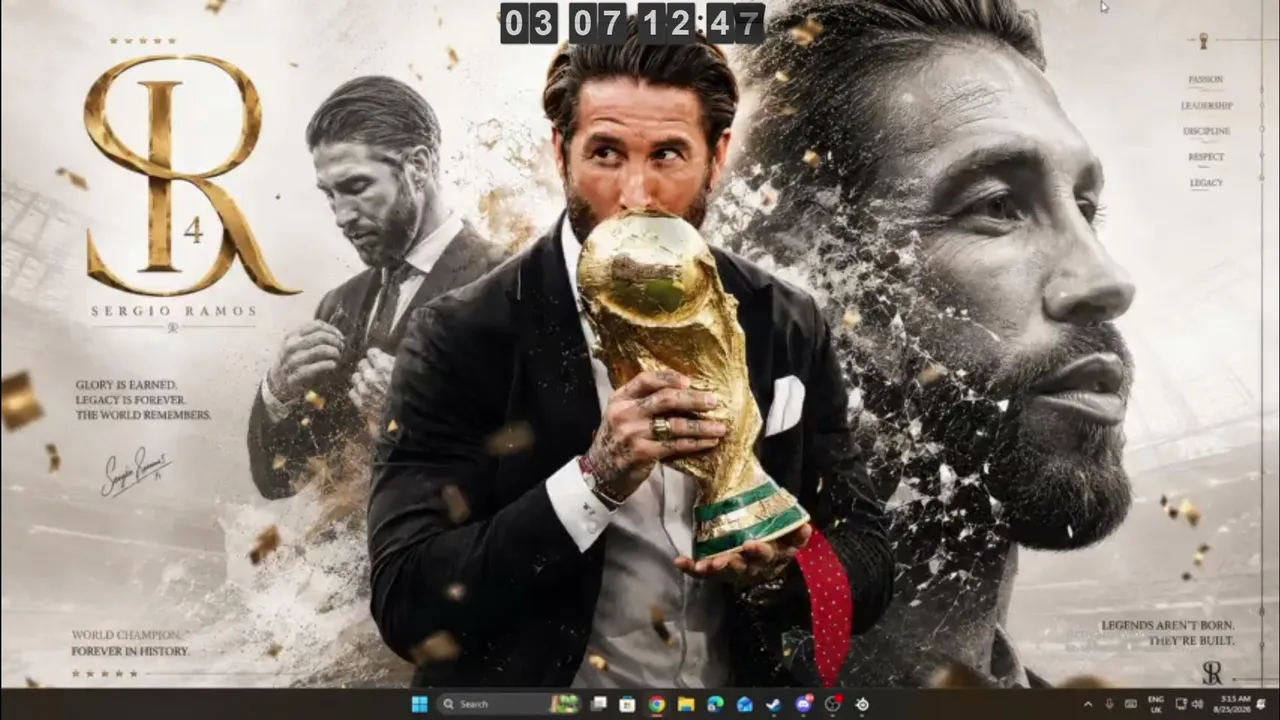Open the notification bell in tray

coord(1262,704)
